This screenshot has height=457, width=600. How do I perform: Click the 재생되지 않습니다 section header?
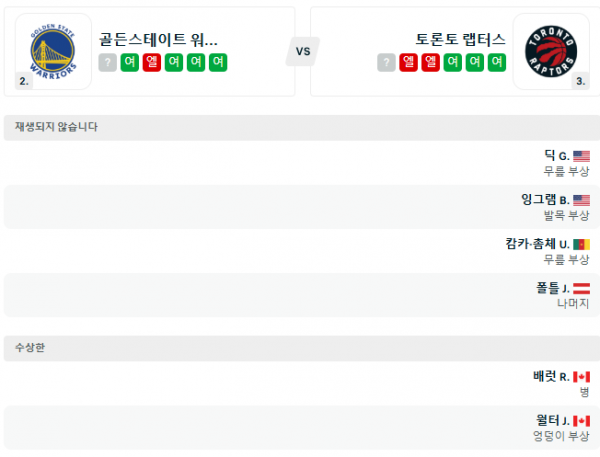coord(56,127)
